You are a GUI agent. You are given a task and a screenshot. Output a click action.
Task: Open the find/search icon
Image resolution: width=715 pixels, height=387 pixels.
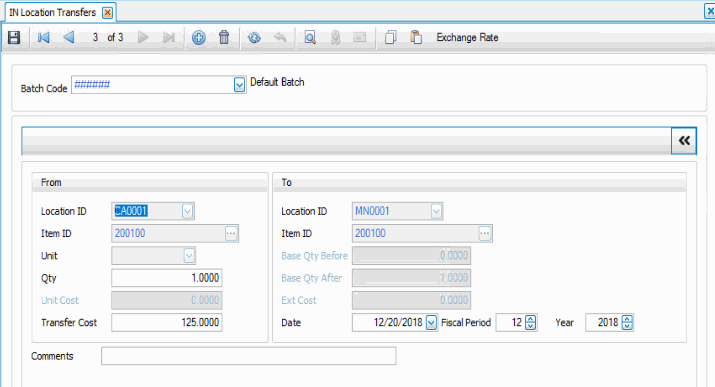point(310,37)
